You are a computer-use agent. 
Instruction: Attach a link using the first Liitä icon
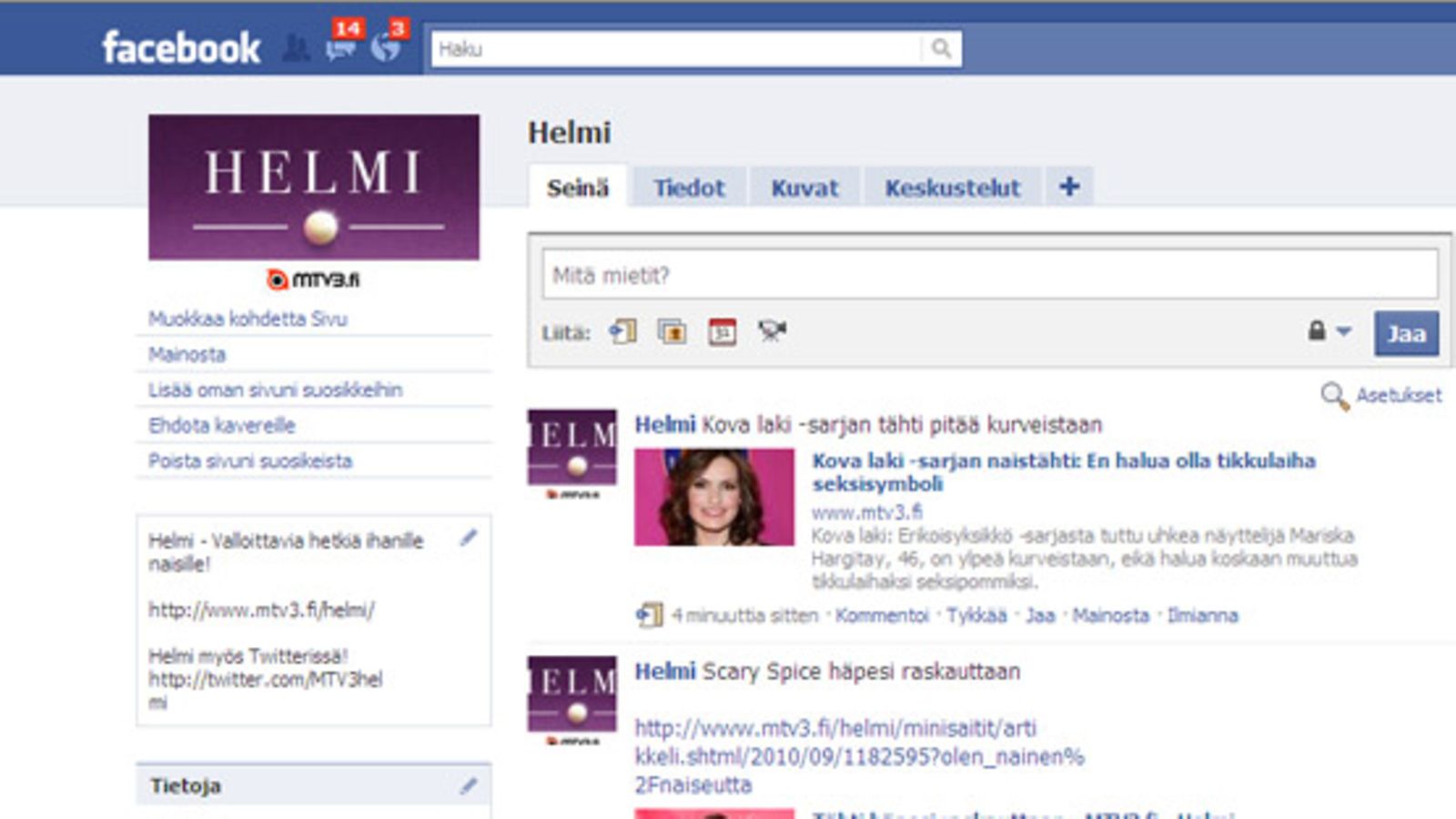[623, 332]
